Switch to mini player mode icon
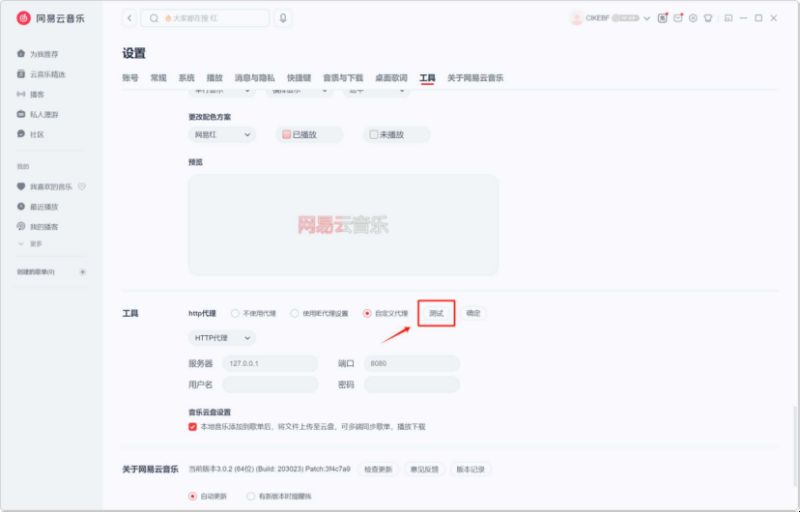 coord(729,18)
